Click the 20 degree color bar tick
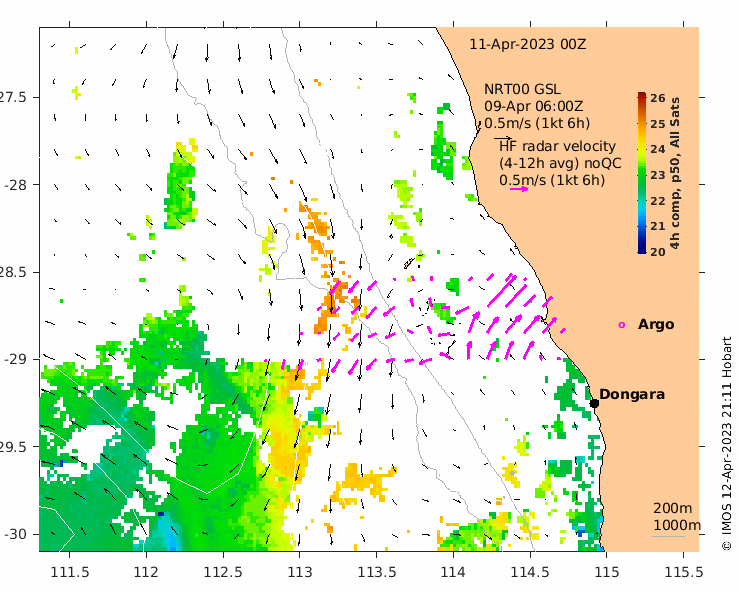Viewport: 740px width, 592px height. (x=657, y=252)
